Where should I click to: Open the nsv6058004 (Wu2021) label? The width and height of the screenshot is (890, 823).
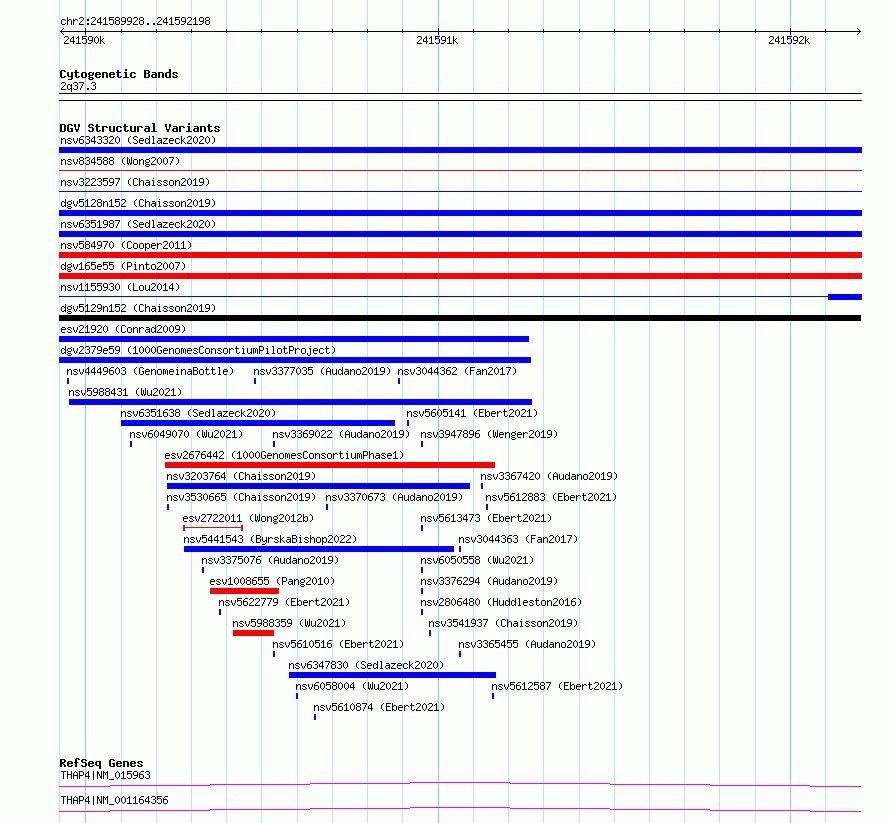click(352, 686)
